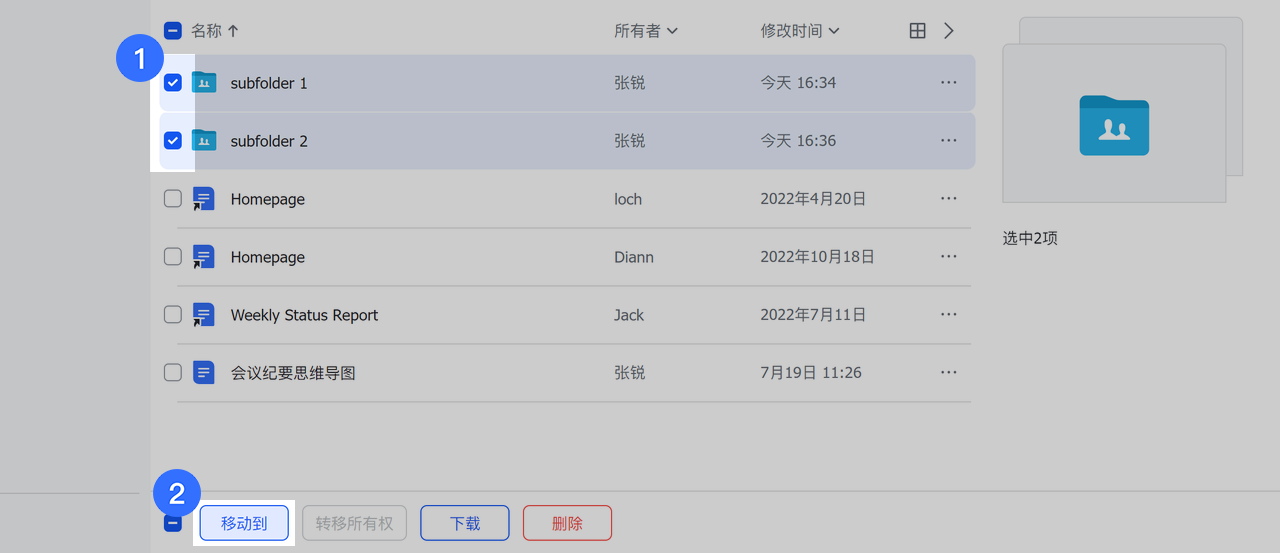Click the ellipsis for Weekly Status Report
The width and height of the screenshot is (1280, 553).
click(949, 315)
